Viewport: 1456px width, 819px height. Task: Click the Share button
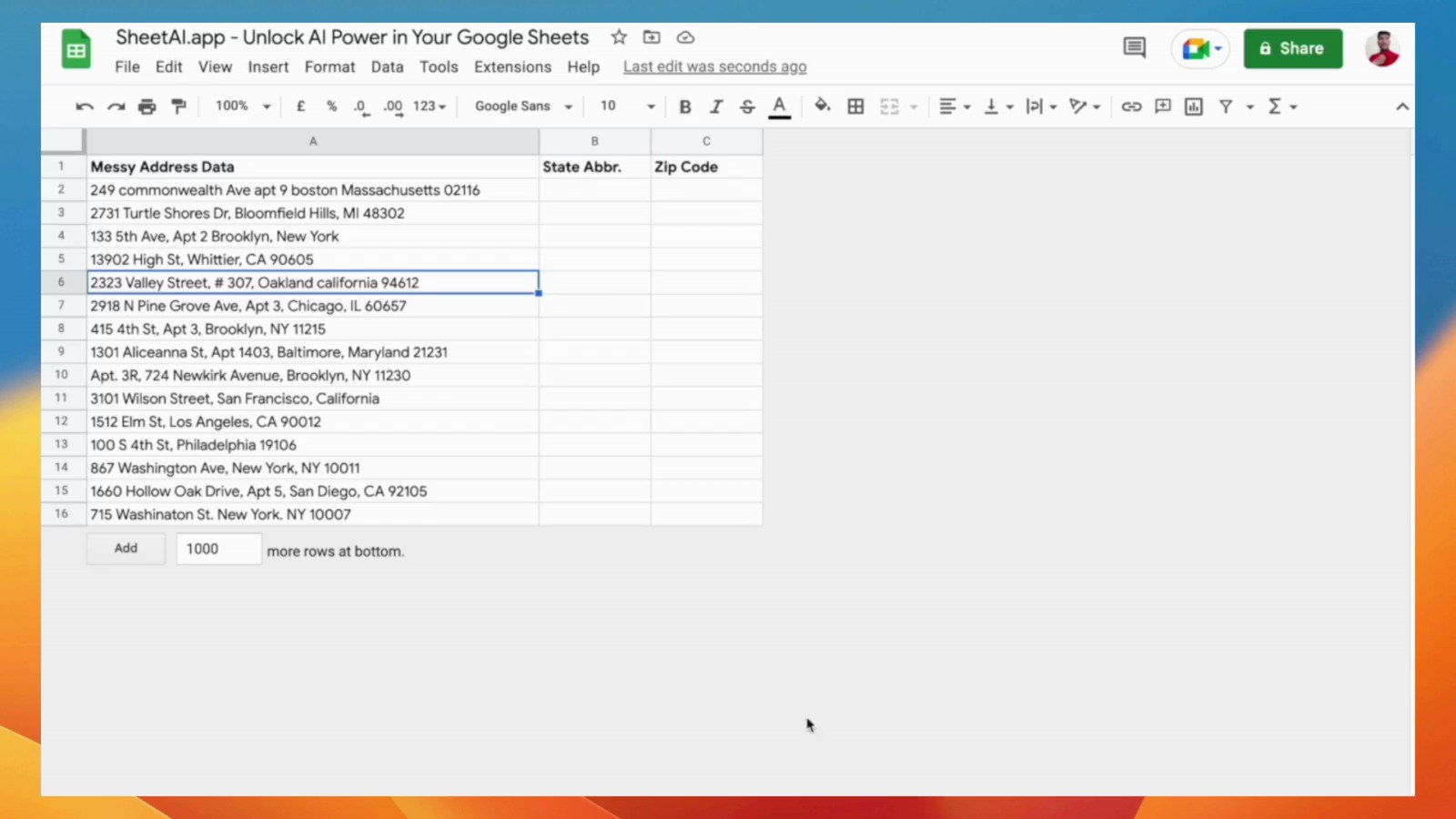pos(1293,48)
